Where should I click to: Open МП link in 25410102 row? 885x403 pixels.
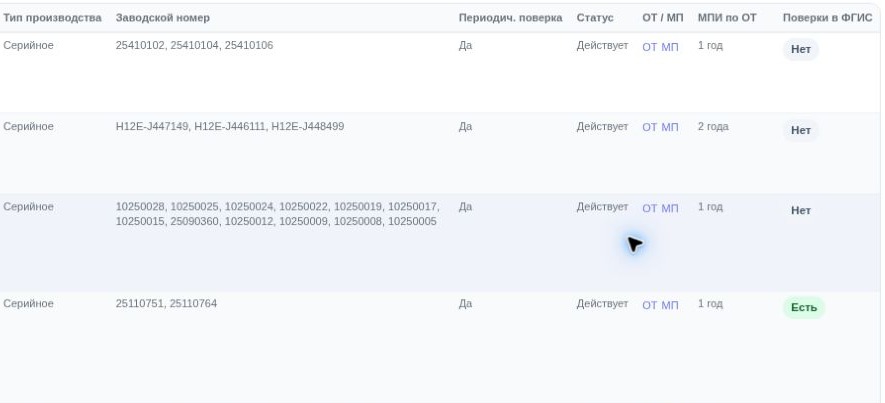click(x=669, y=47)
